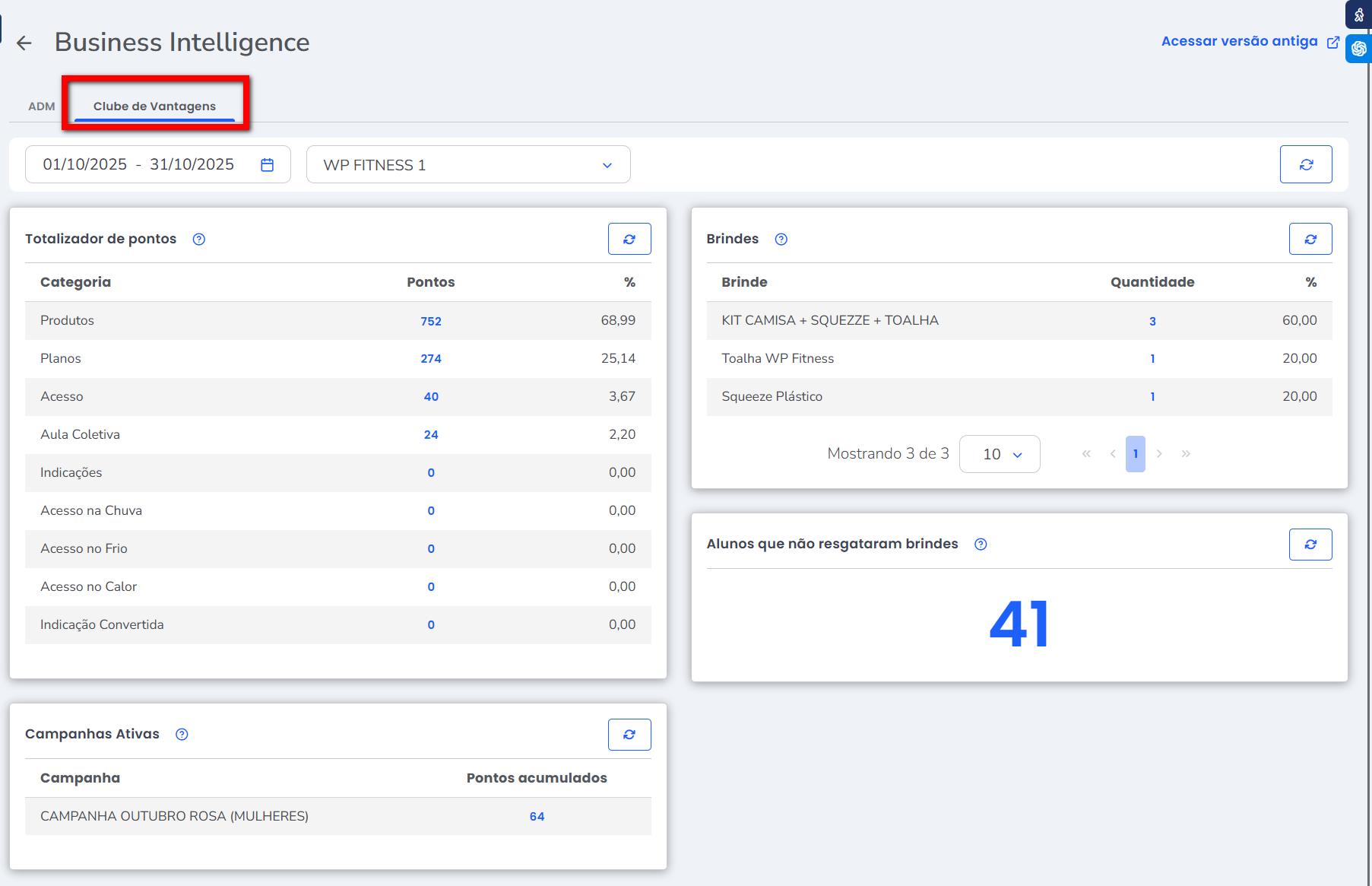Click help icon next to Brindes title
The width and height of the screenshot is (1372, 886).
781,240
